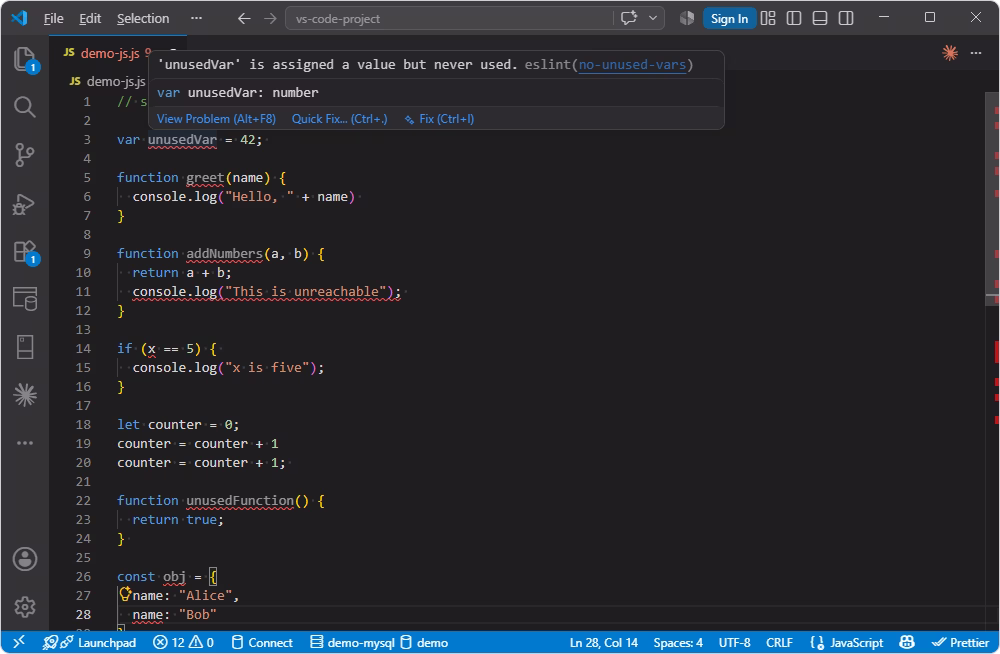Show more menu bar items ellipsis
This screenshot has height=654, width=1000.
click(196, 18)
